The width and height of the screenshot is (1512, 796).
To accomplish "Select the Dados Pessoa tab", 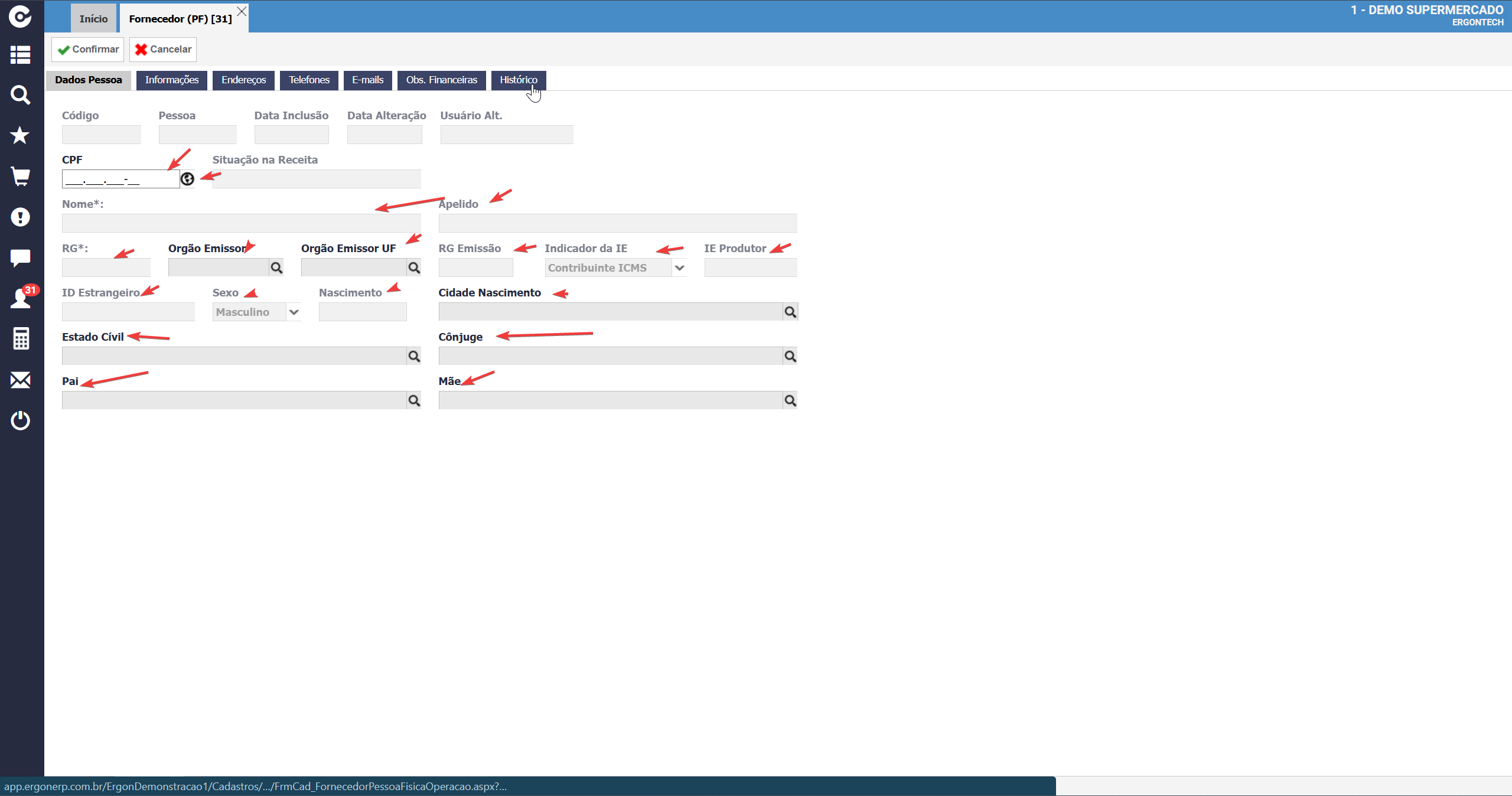I will 89,80.
